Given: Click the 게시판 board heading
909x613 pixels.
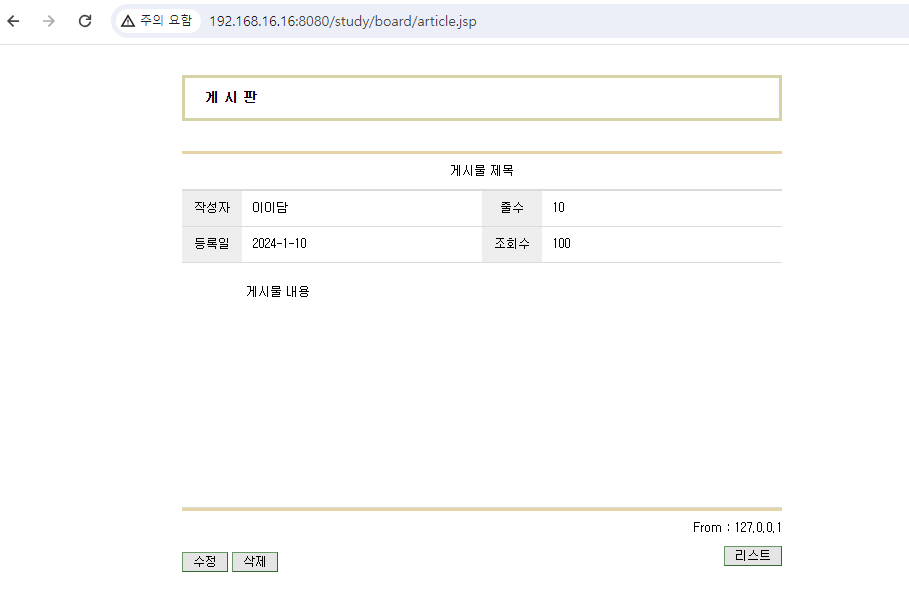Looking at the screenshot, I should (x=231, y=97).
